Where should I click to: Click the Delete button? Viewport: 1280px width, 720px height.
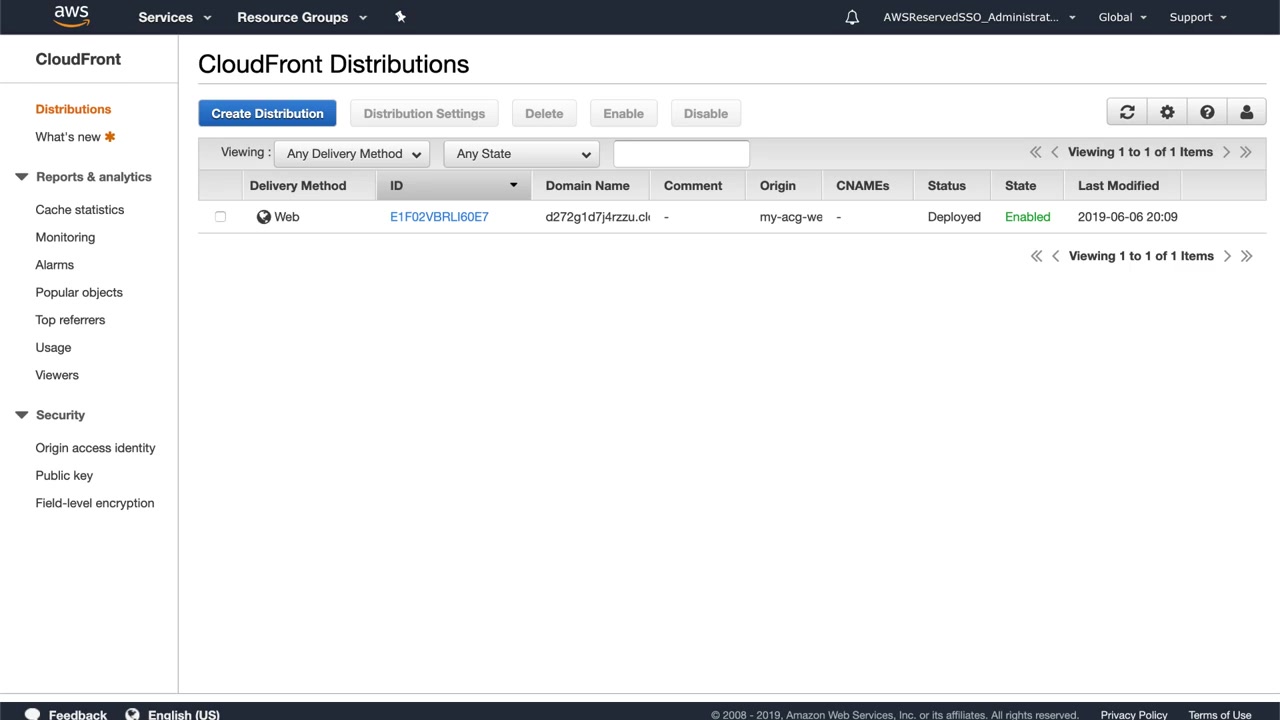tap(544, 113)
